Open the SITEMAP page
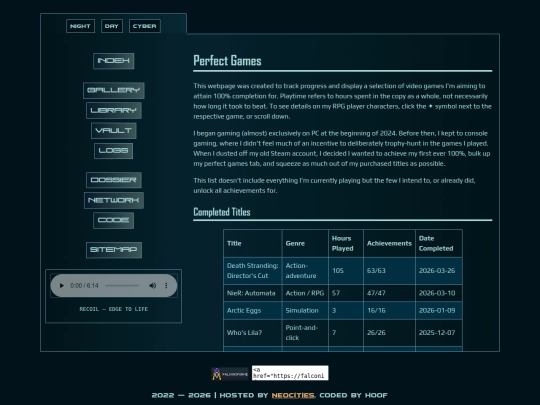Screen dimensions: 540x405 point(114,250)
